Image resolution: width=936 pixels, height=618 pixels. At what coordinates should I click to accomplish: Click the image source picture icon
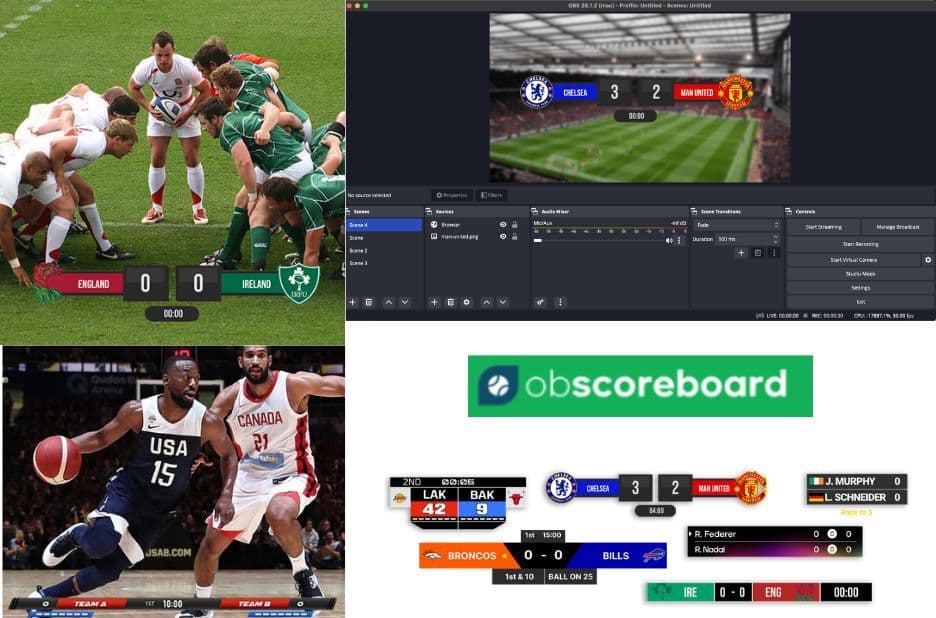tap(434, 236)
